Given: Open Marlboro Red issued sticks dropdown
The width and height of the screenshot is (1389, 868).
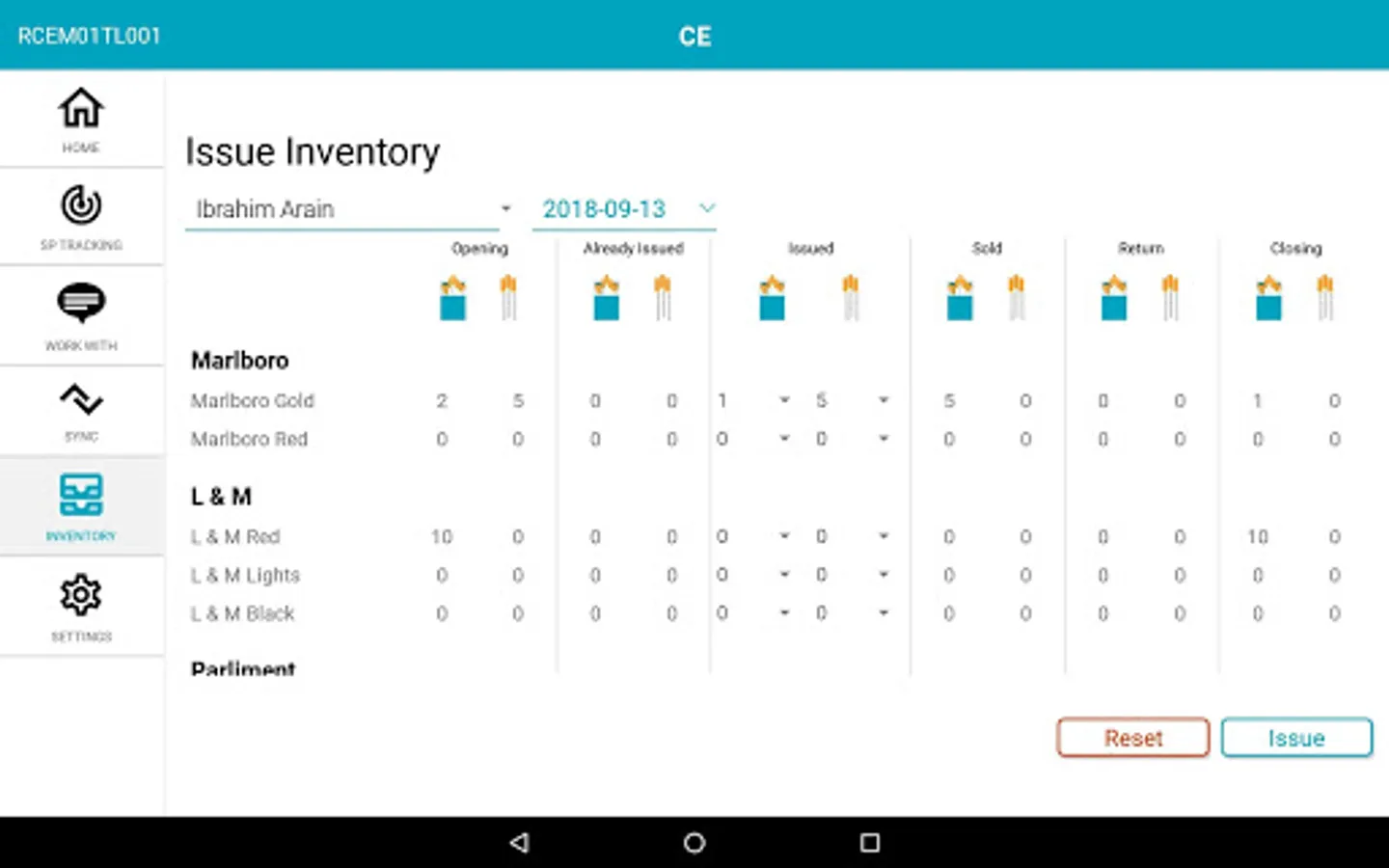Looking at the screenshot, I should [x=853, y=439].
